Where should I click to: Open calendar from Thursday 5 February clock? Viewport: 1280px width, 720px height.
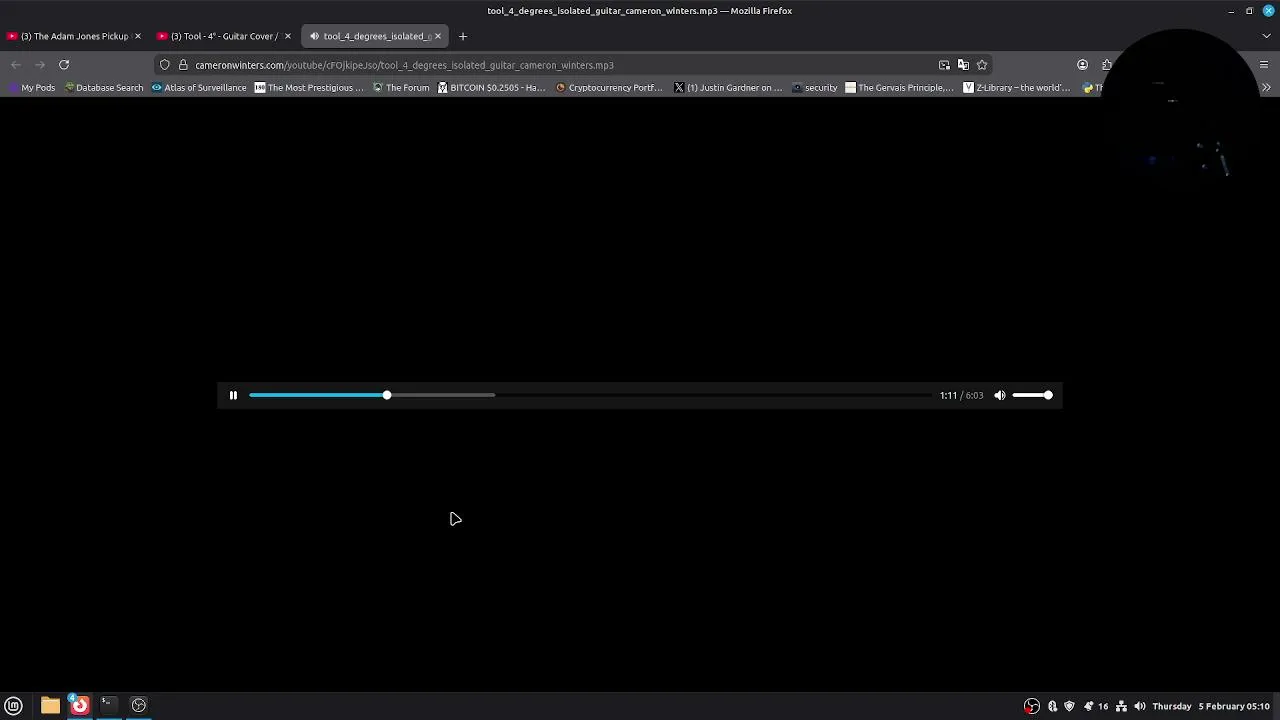click(1211, 706)
